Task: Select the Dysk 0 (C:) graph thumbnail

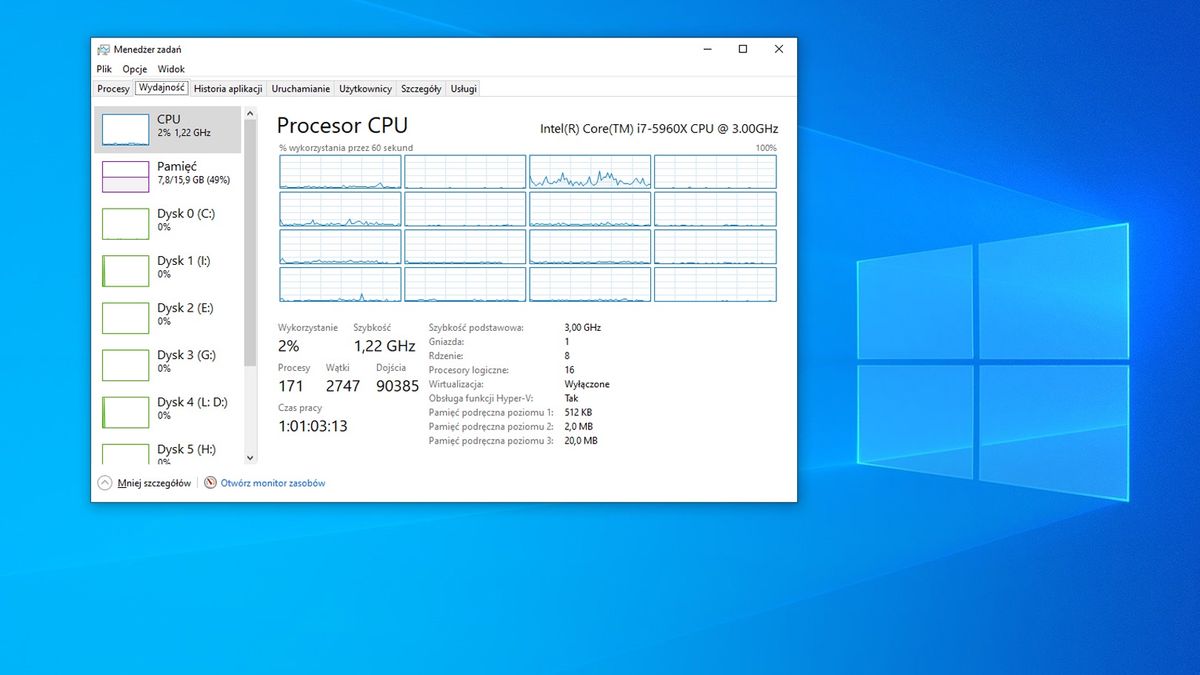Action: point(125,223)
